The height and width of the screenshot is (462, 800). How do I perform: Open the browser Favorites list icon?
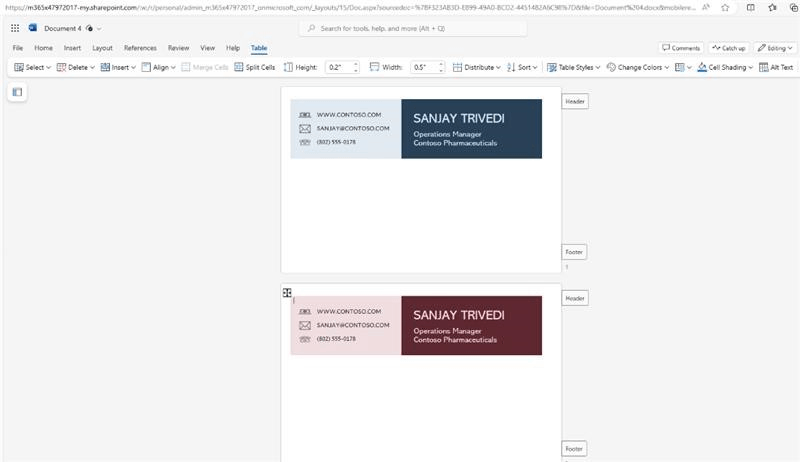click(x=772, y=8)
